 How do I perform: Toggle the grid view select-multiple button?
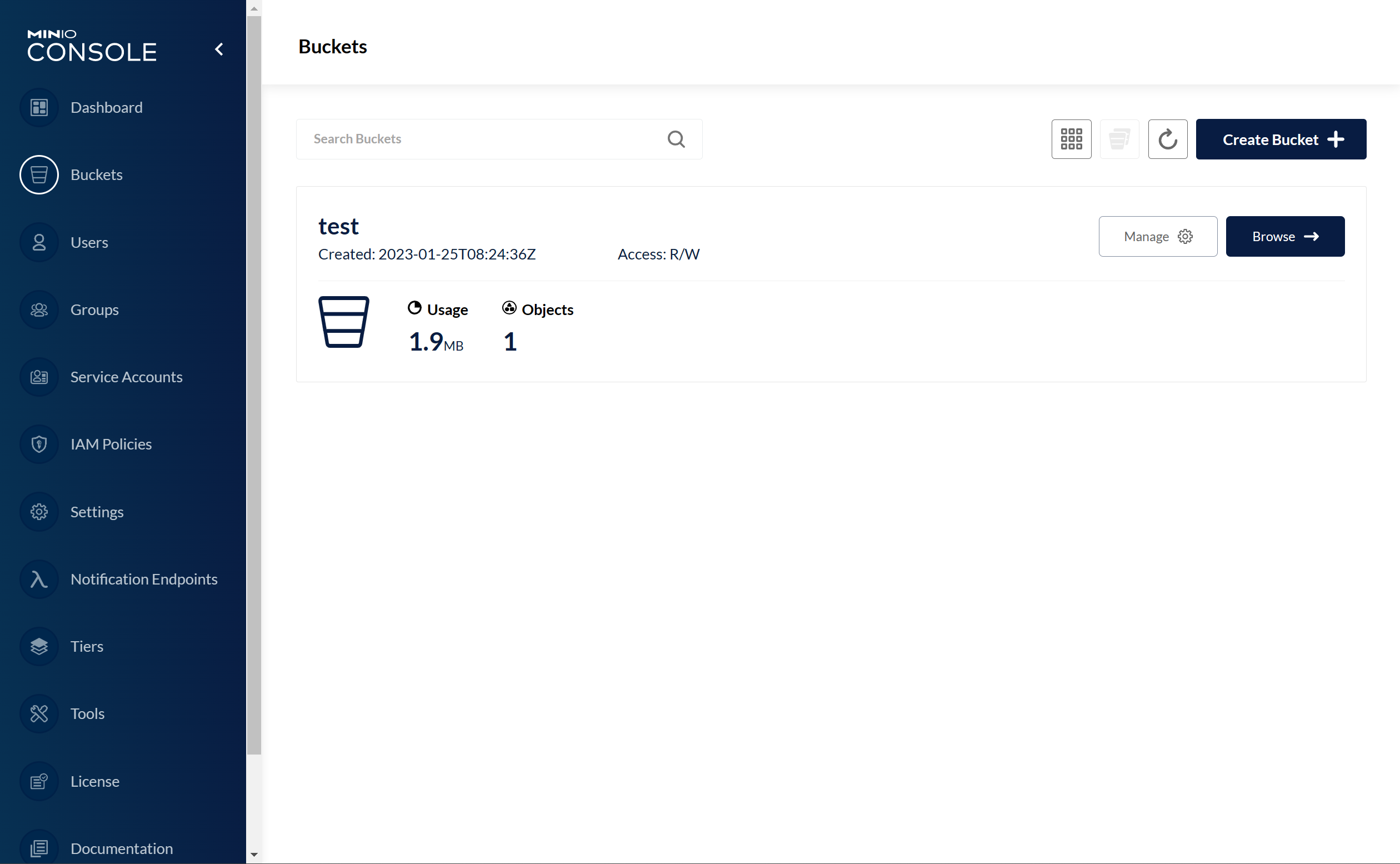(1071, 139)
